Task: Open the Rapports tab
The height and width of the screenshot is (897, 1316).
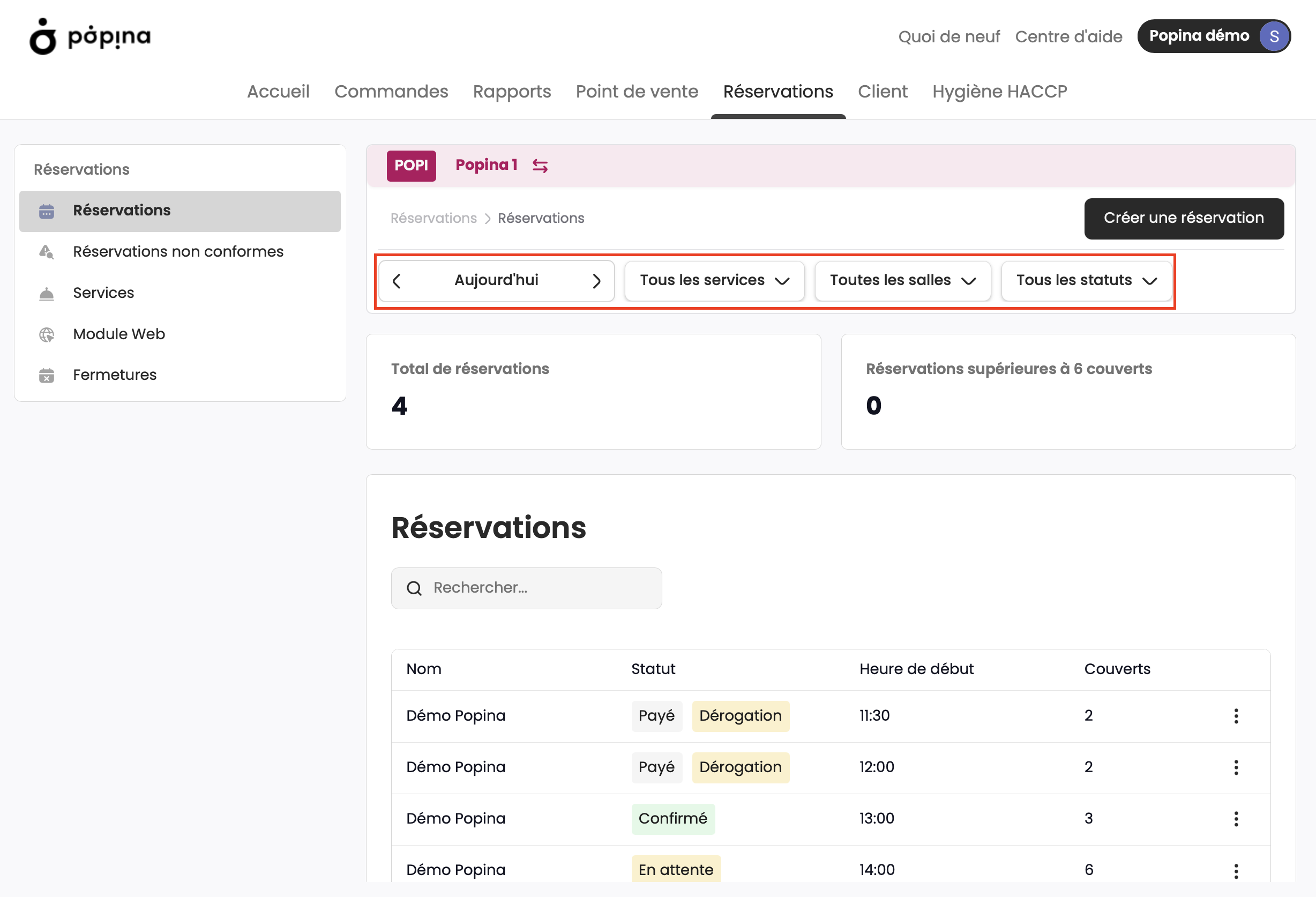Action: (512, 91)
